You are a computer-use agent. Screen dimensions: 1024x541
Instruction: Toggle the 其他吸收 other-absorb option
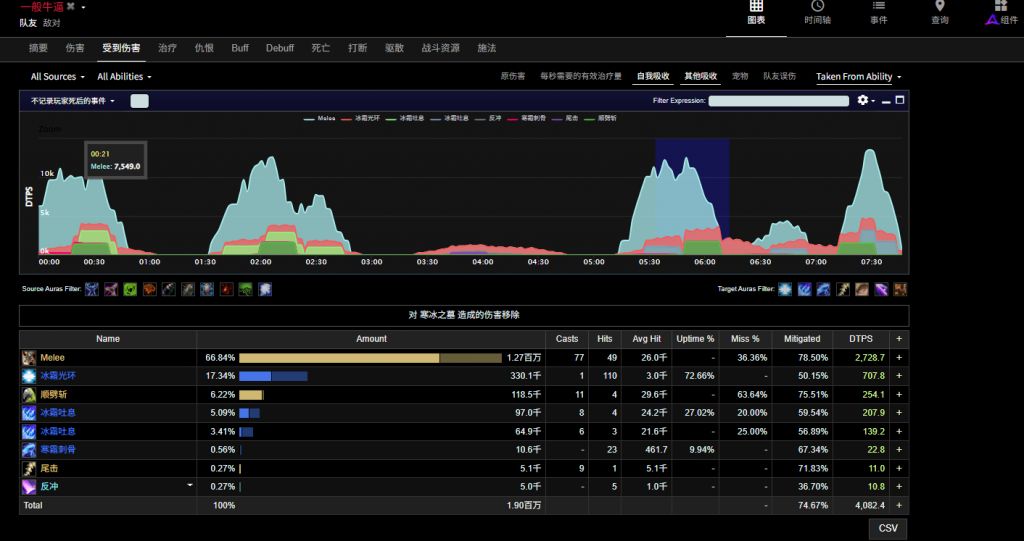coord(700,76)
